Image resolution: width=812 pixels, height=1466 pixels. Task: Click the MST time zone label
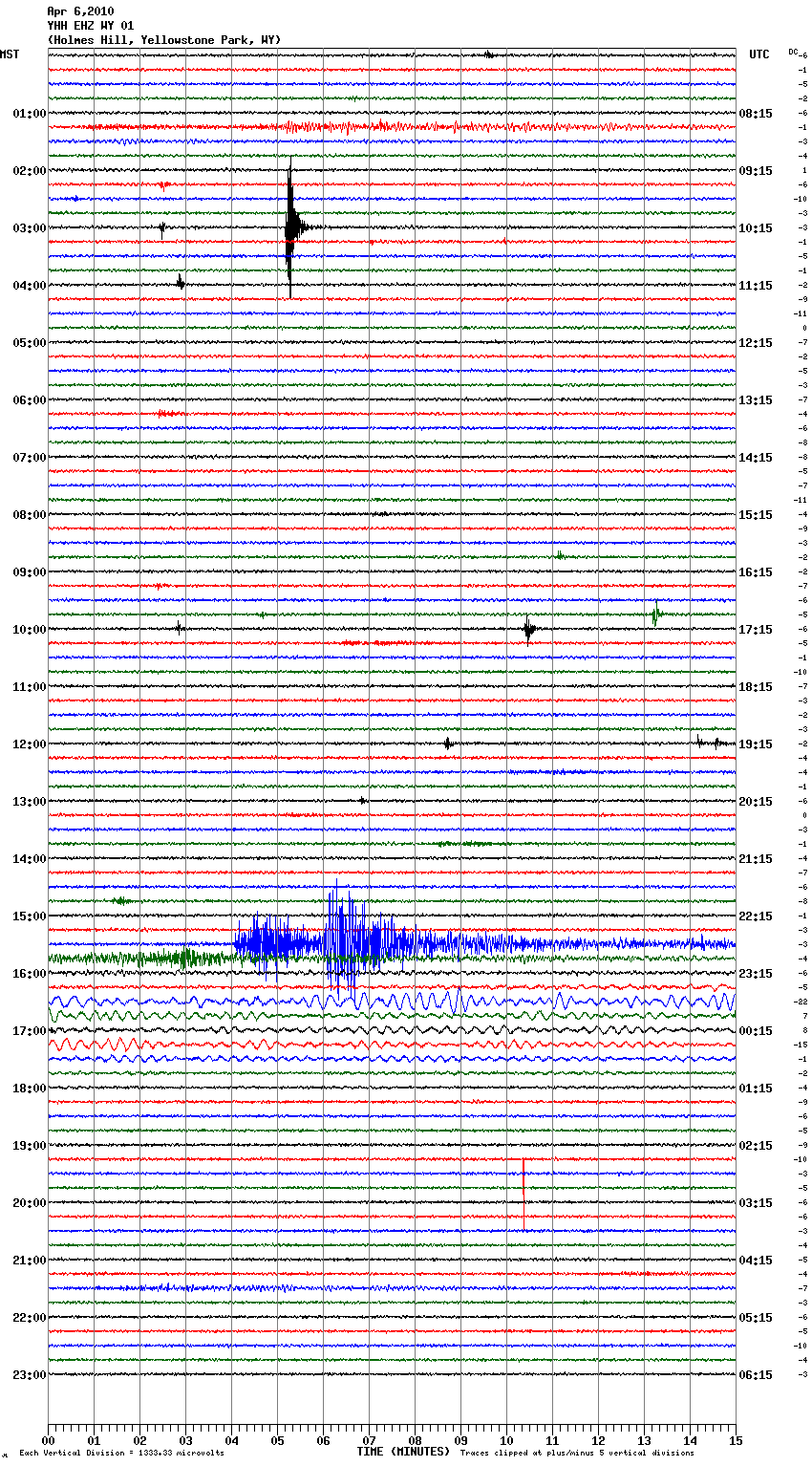click(10, 54)
